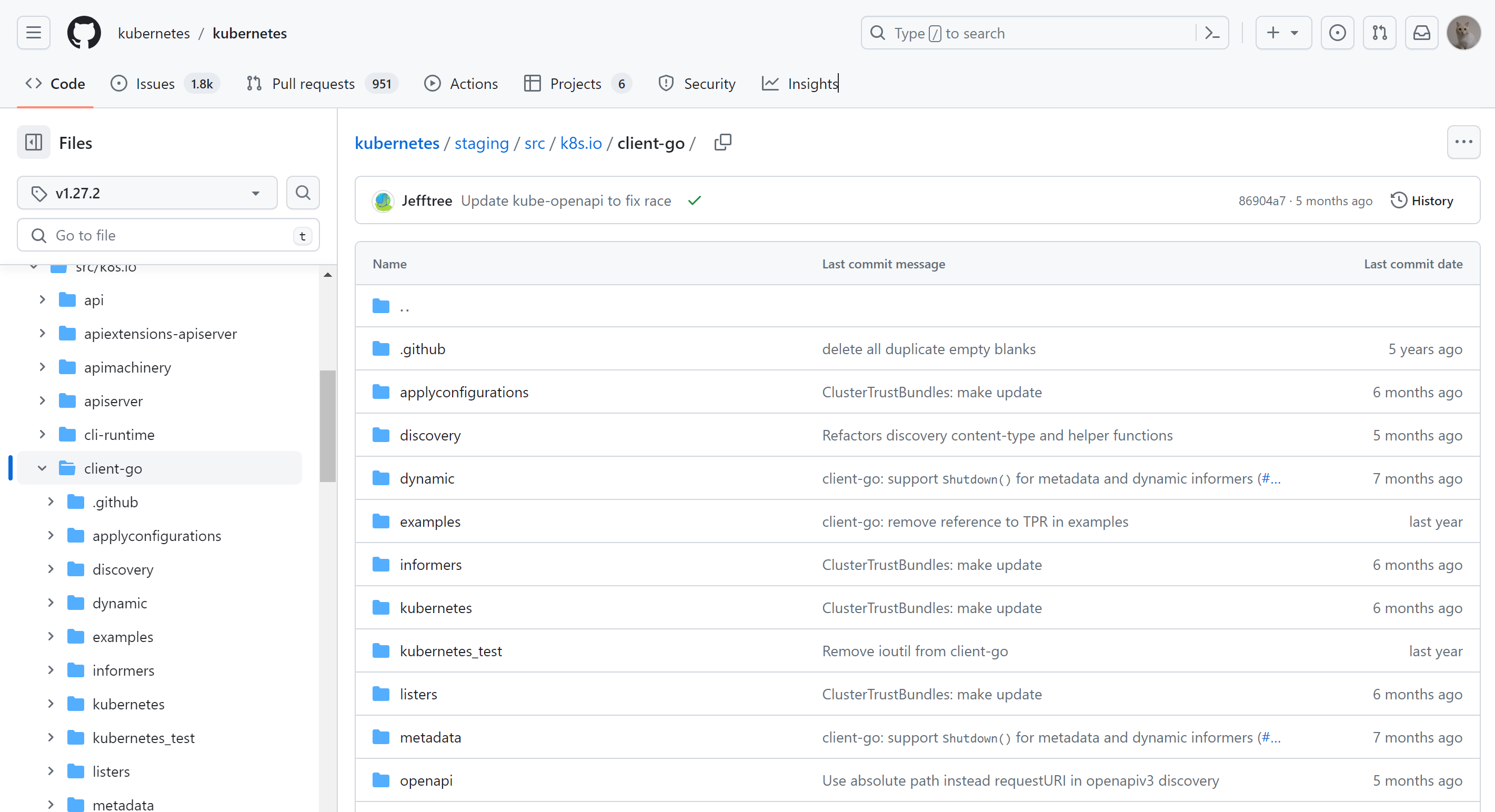
Task: Click the kubernetes breadcrumb link
Action: [x=397, y=143]
